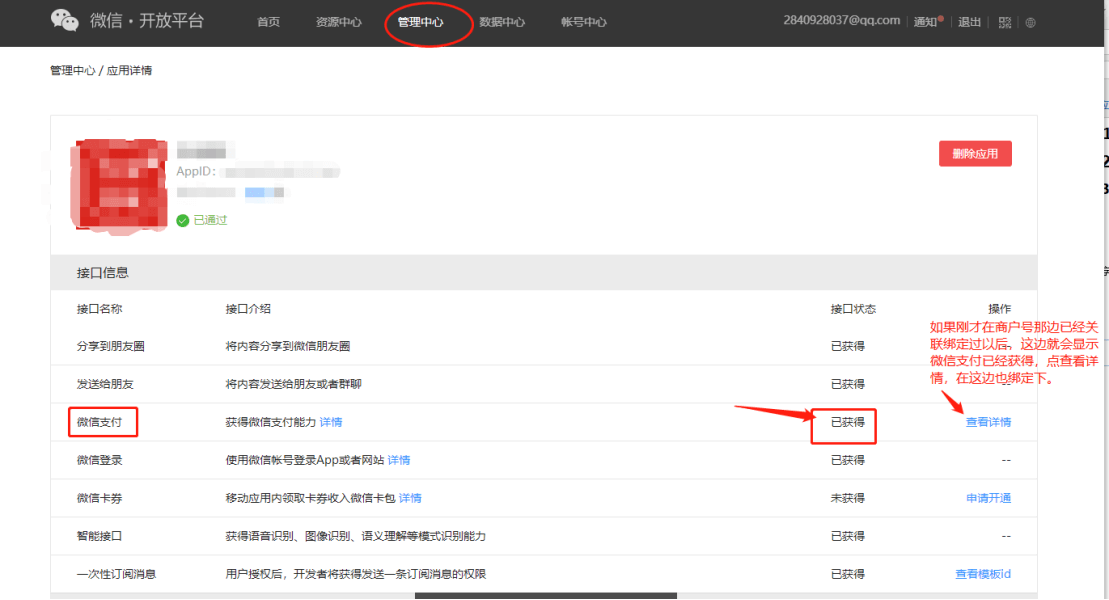Select the 发送给朋友 row name
Screen dimensions: 1109x600
pos(105,384)
